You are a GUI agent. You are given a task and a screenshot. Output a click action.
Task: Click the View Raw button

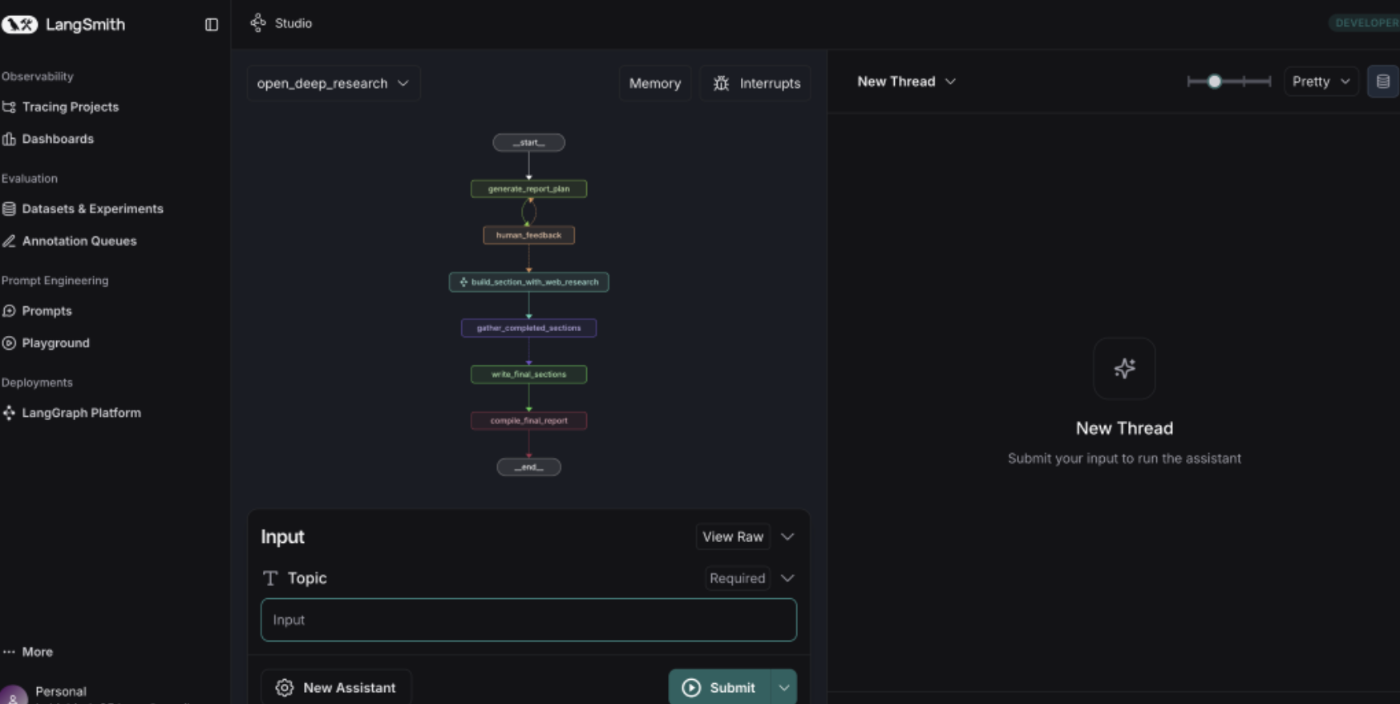(x=733, y=537)
